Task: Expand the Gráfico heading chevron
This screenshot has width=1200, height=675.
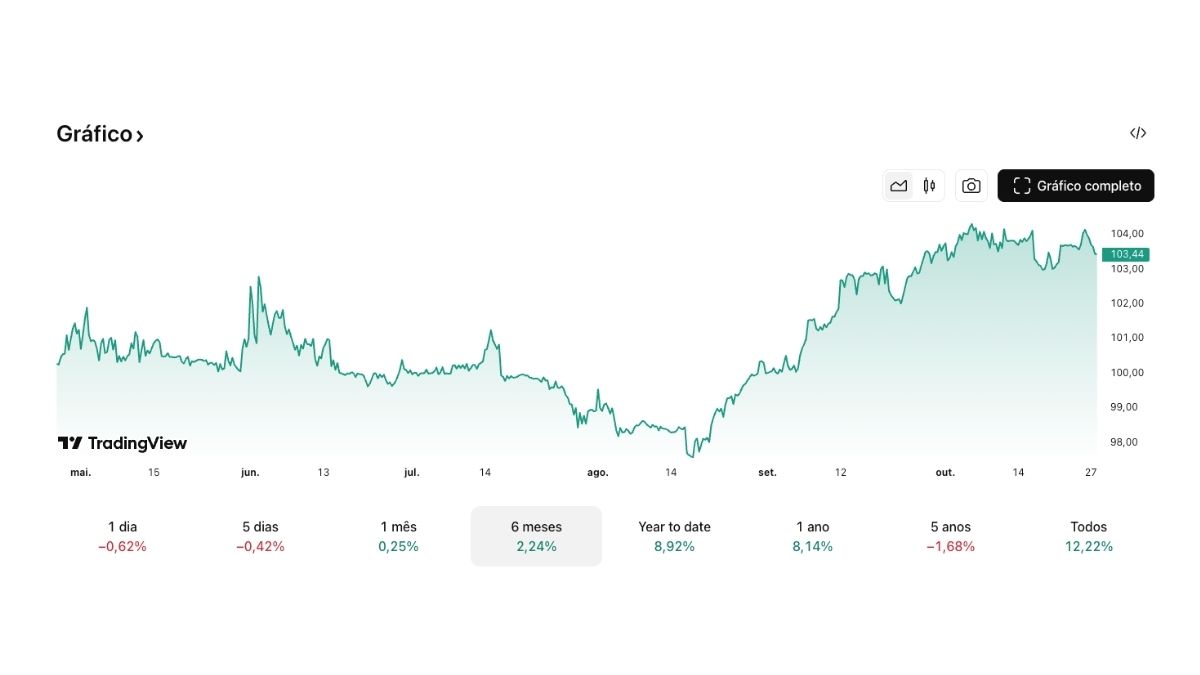Action: point(138,133)
